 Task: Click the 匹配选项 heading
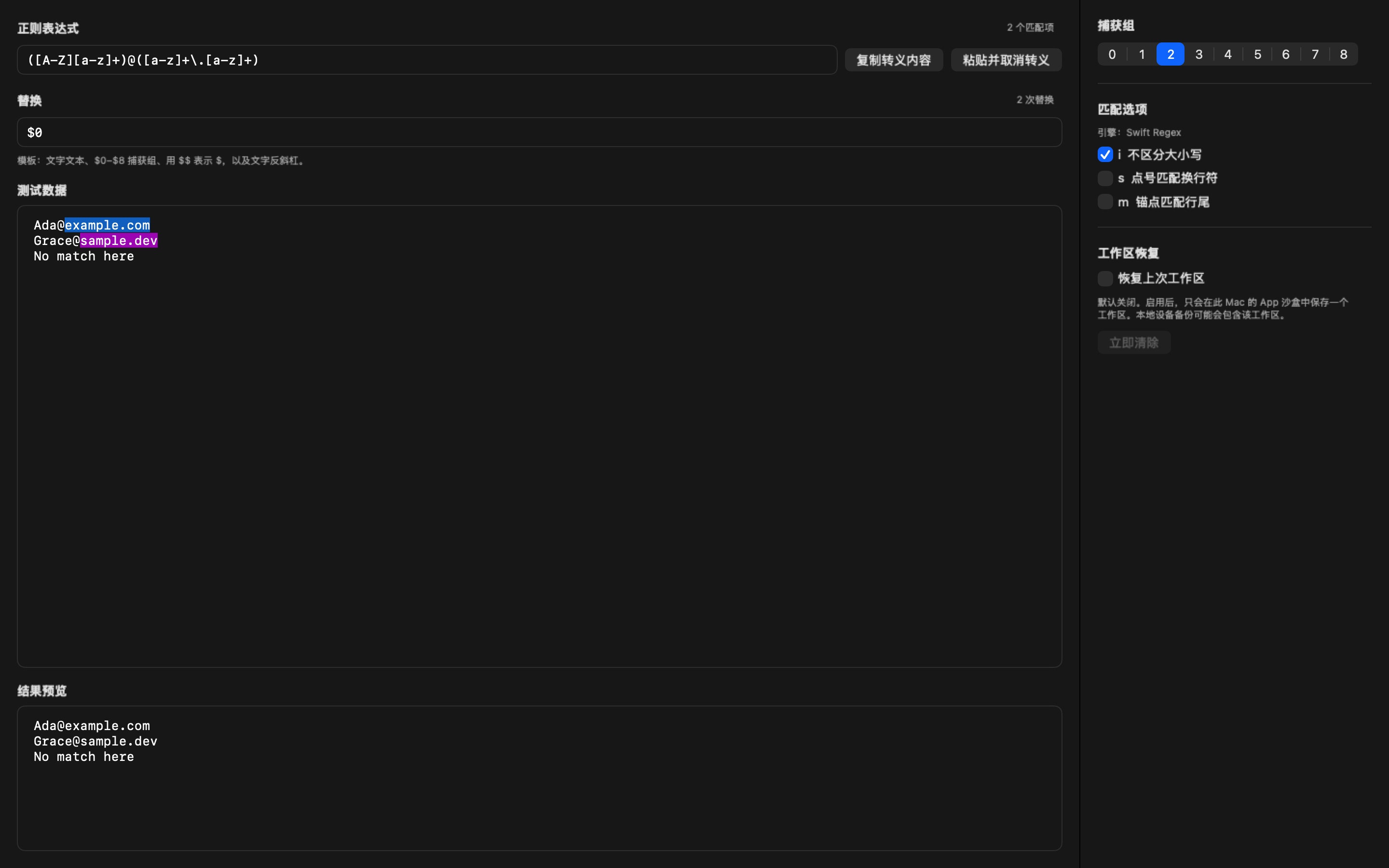click(x=1122, y=109)
